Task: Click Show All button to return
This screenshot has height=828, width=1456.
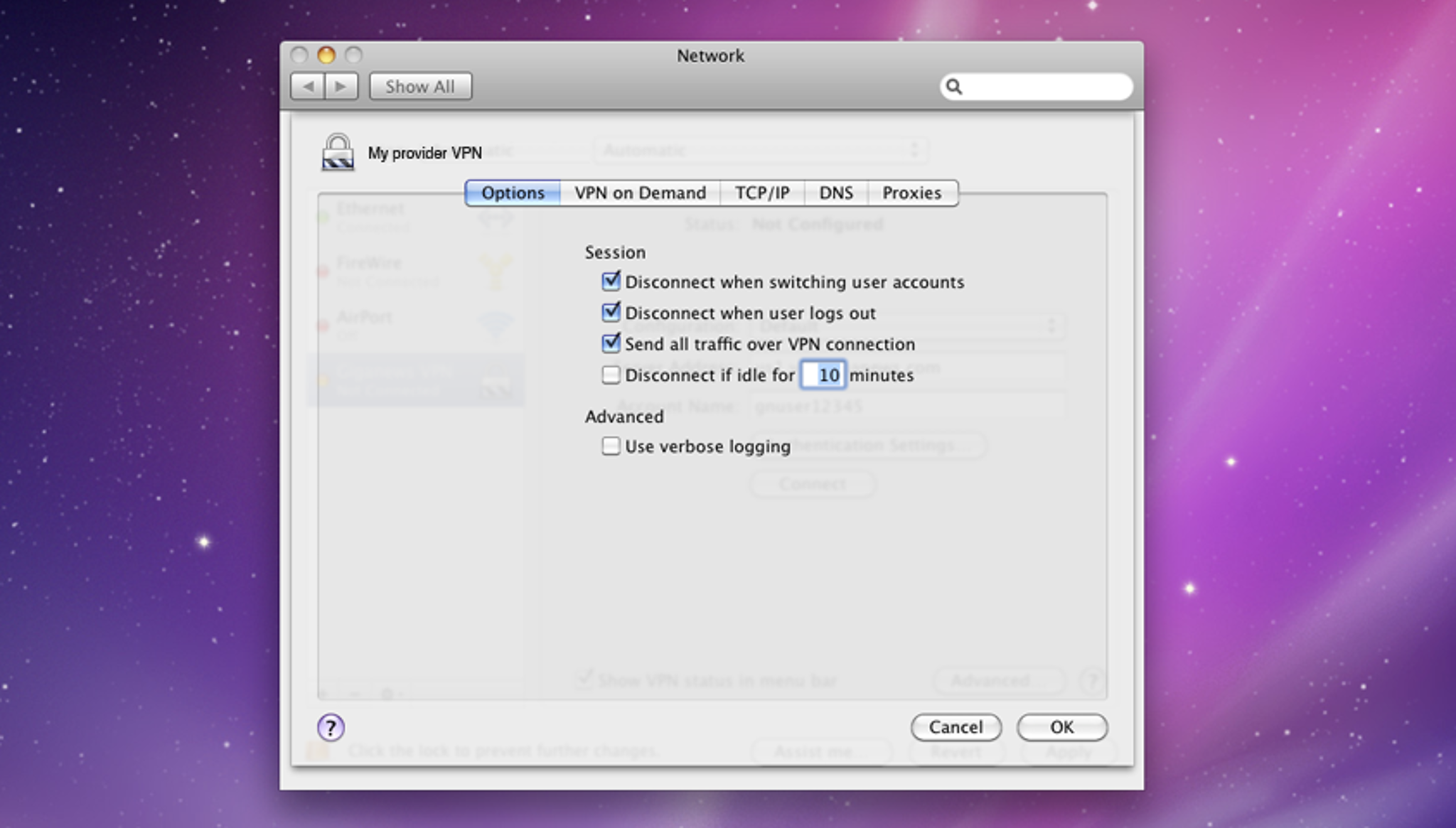Action: tap(419, 86)
